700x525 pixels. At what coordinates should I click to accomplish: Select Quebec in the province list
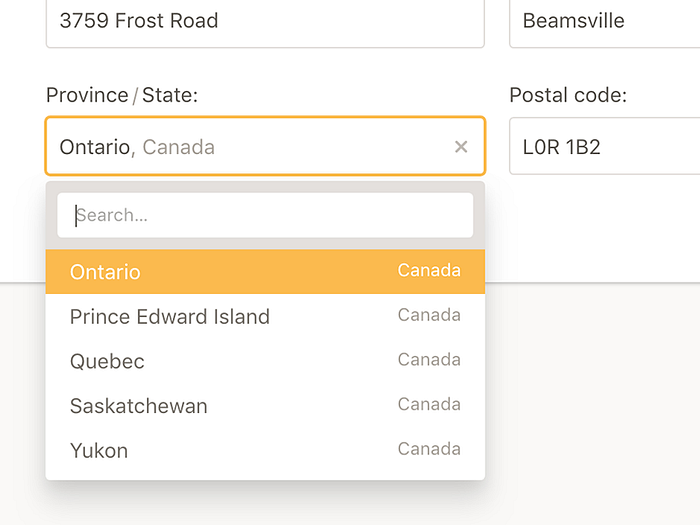point(107,361)
